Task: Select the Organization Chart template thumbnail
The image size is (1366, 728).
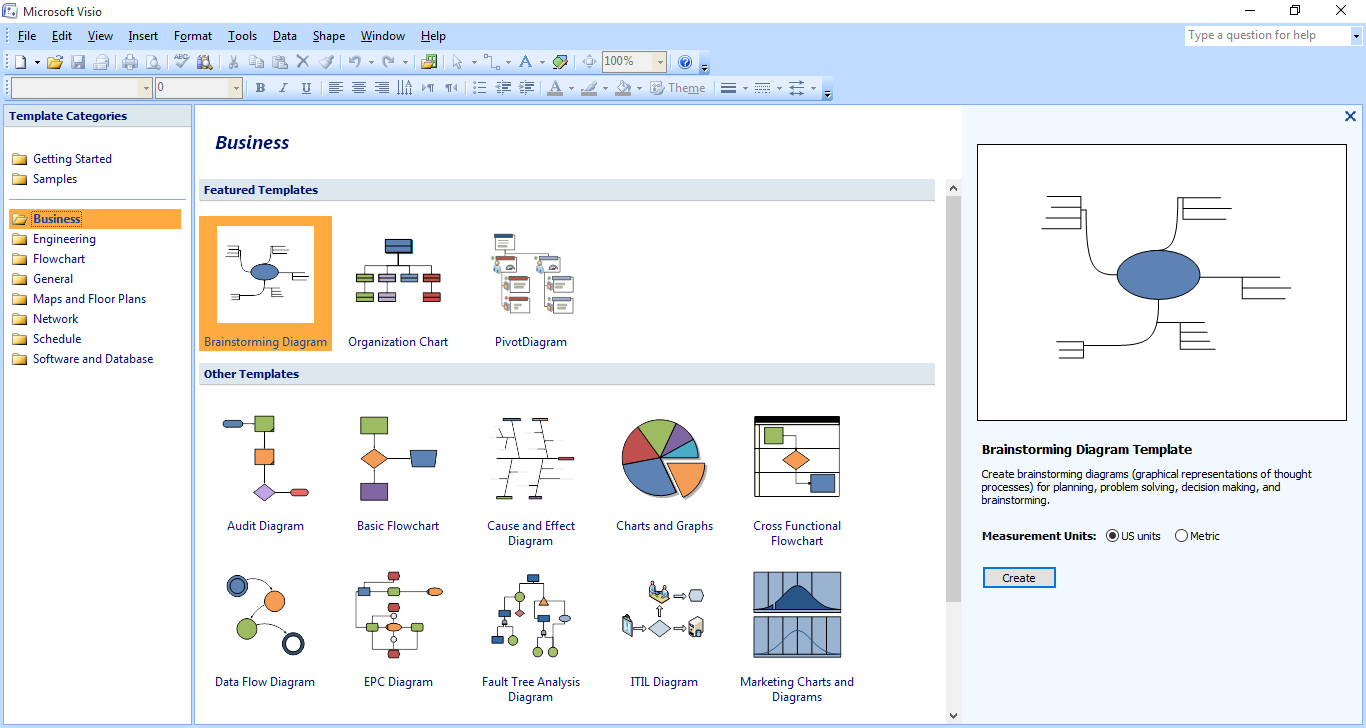Action: (x=398, y=285)
